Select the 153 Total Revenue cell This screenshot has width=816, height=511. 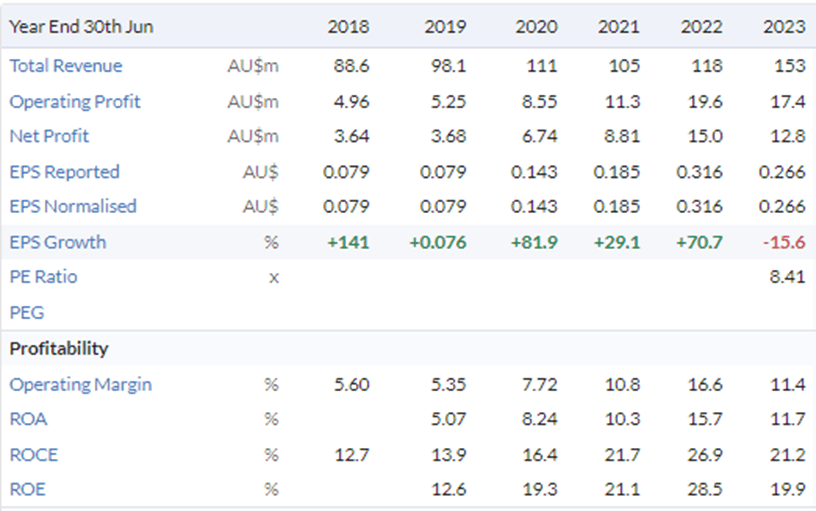click(789, 66)
